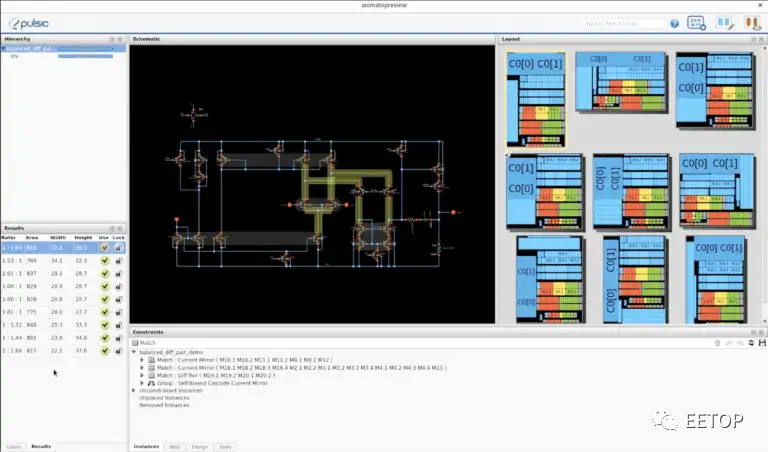Toggle Use checkbox on the height 37.0 row
Image resolution: width=768 pixels, height=452 pixels.
click(x=104, y=351)
